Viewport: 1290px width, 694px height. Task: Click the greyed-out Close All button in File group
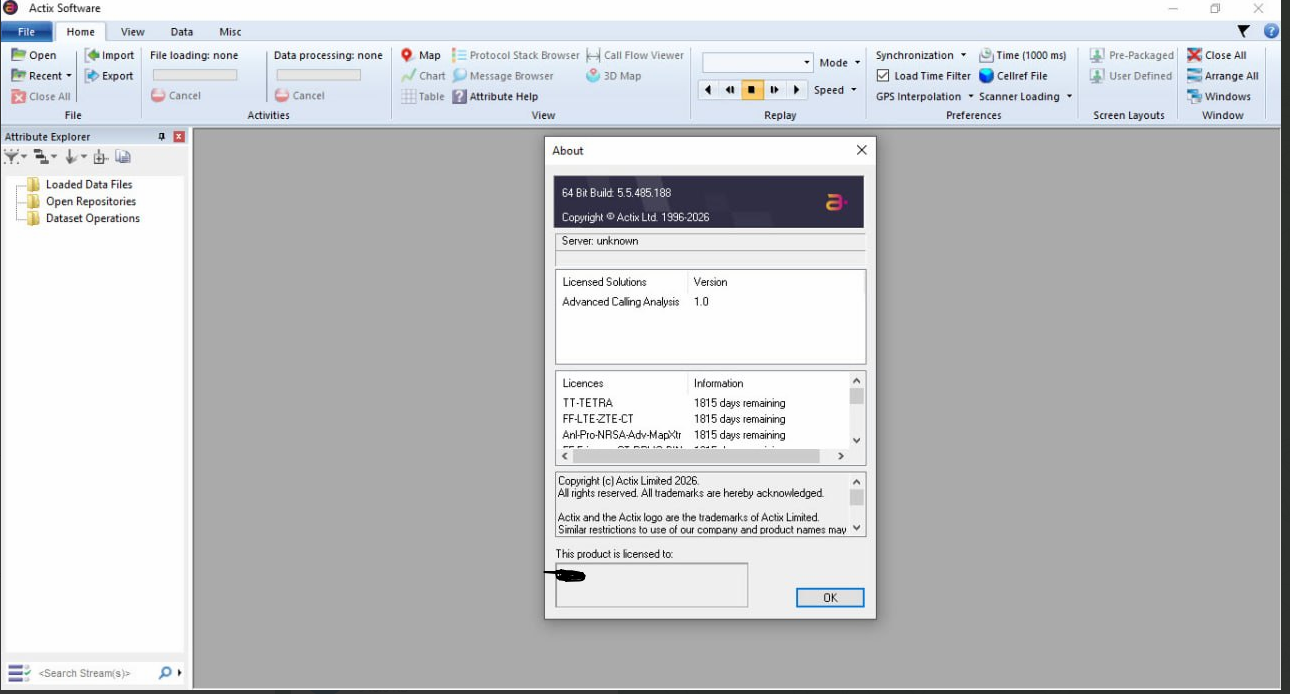pos(41,97)
